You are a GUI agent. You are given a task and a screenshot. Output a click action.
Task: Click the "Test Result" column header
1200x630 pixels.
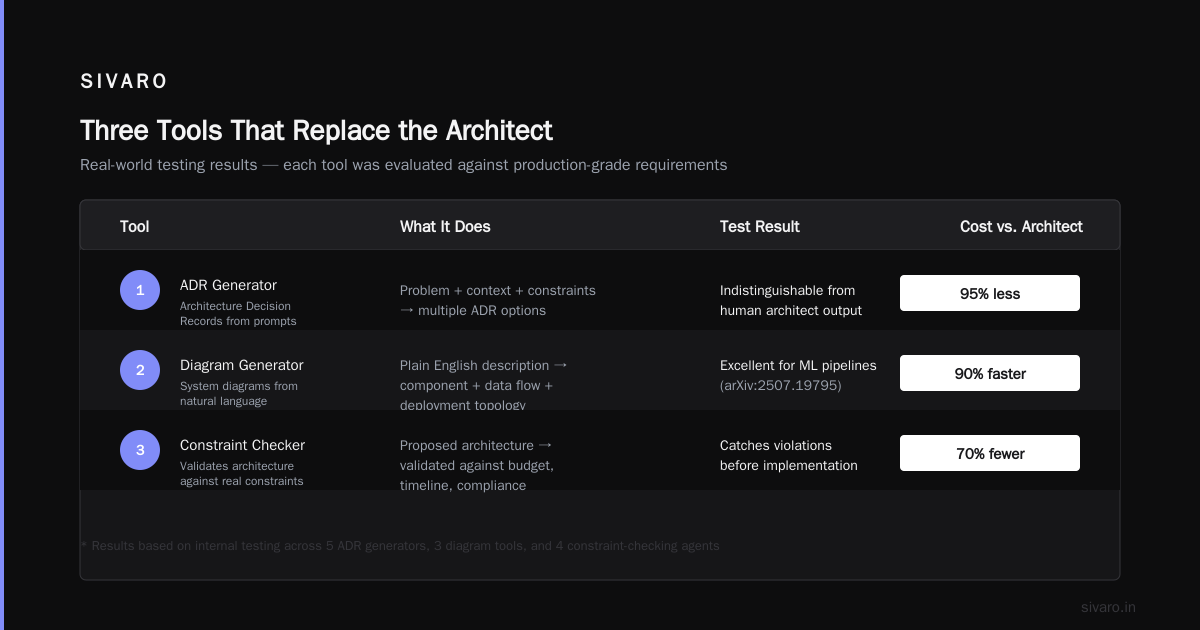pyautogui.click(x=760, y=227)
